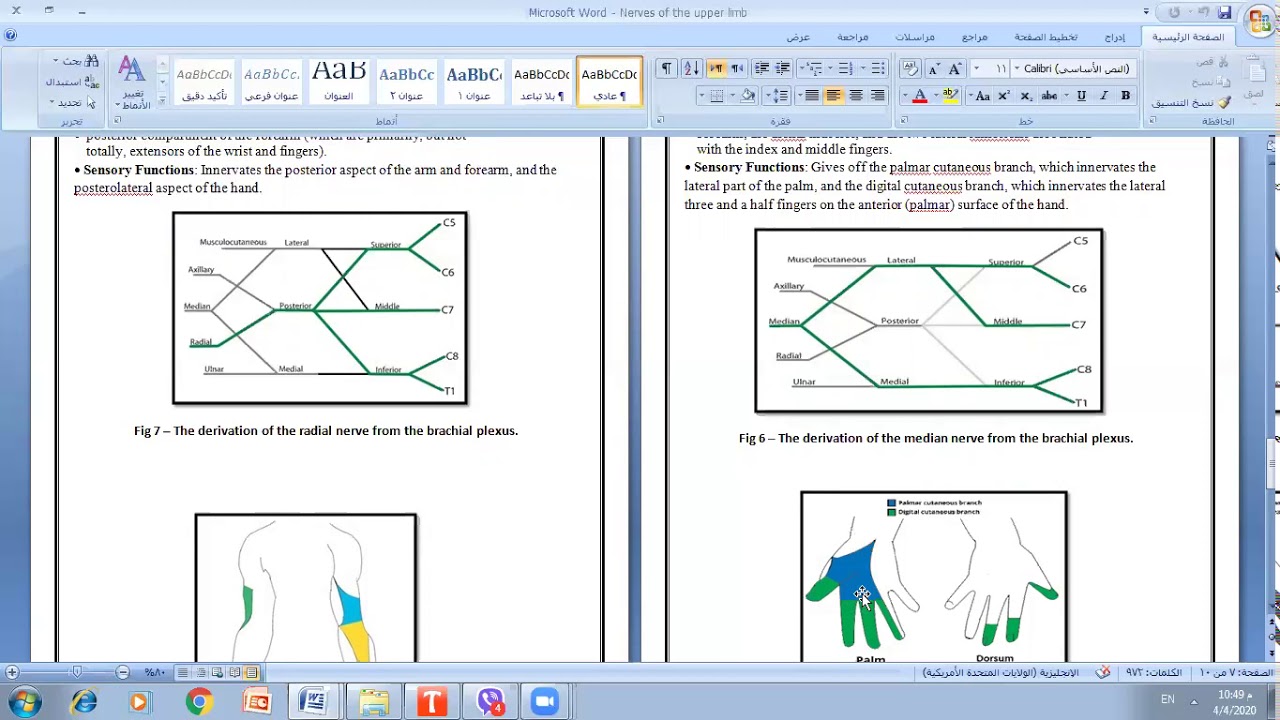Toggle strikethrough (abc) formatting
Screen dimensions: 1280x720
coord(1049,96)
